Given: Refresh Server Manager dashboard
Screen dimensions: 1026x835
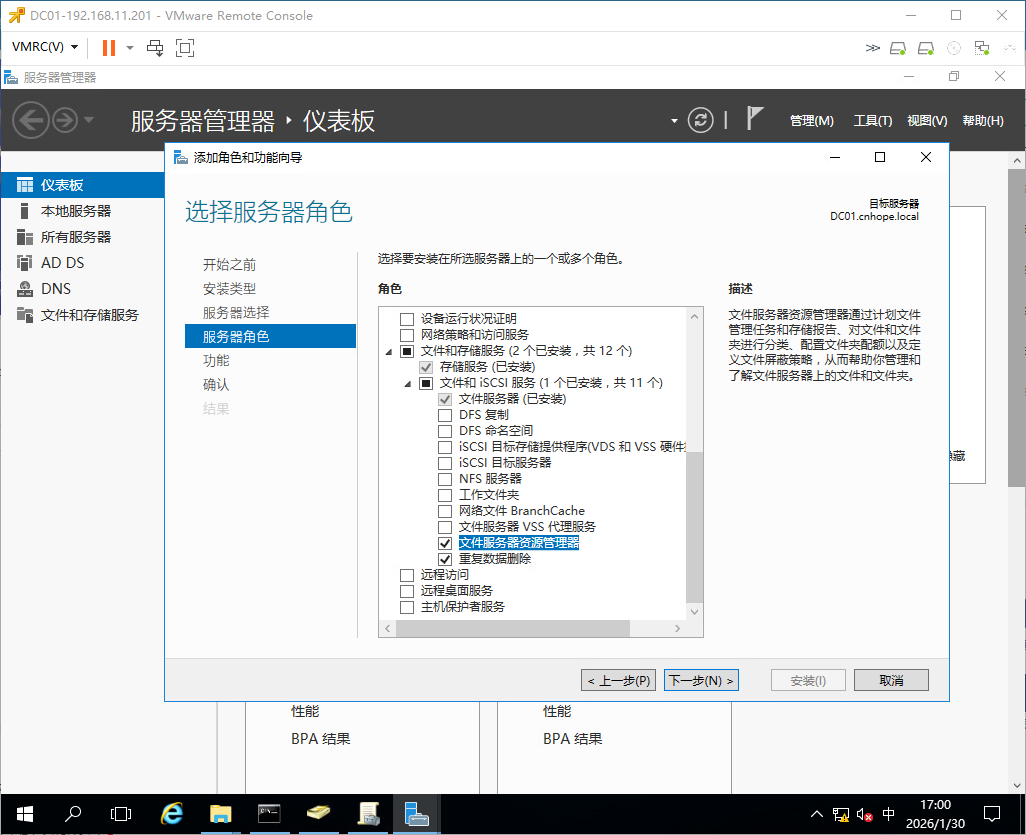Looking at the screenshot, I should click(x=700, y=120).
